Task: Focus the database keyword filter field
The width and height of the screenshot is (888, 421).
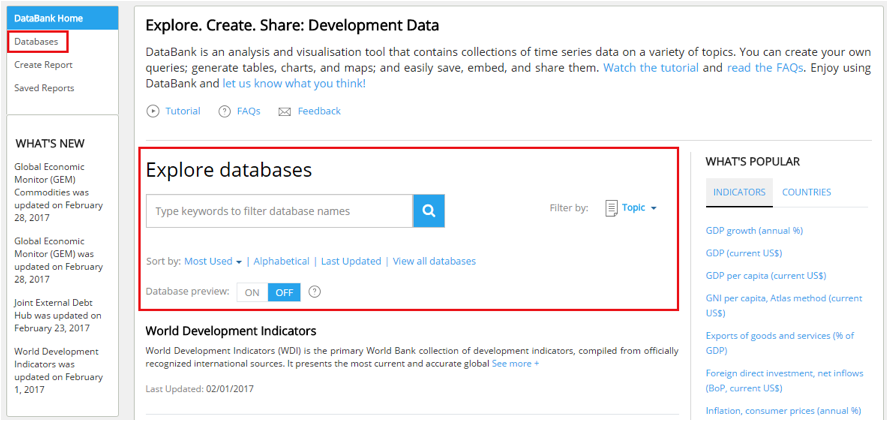Action: (279, 211)
